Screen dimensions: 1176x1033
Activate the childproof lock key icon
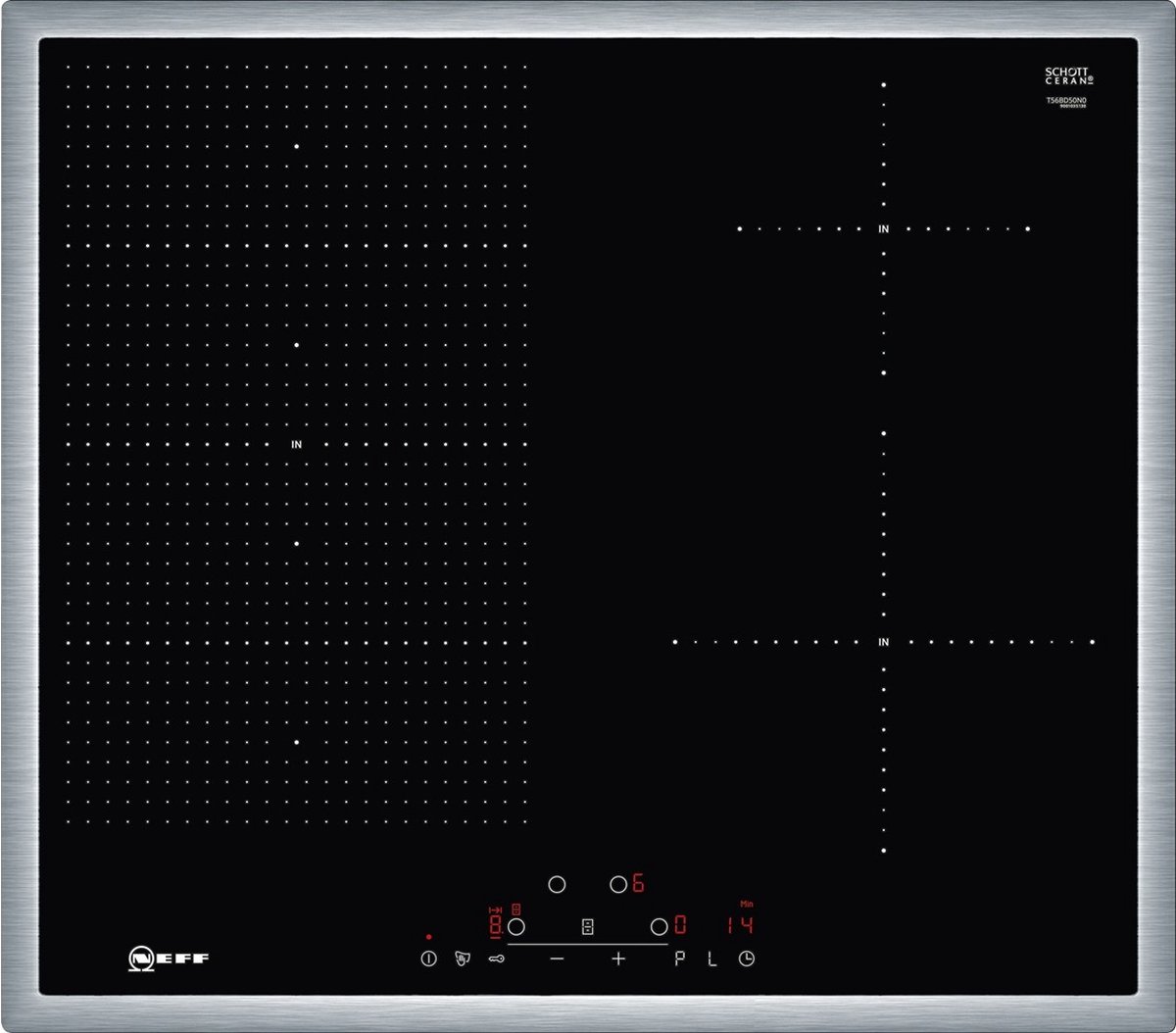click(496, 959)
